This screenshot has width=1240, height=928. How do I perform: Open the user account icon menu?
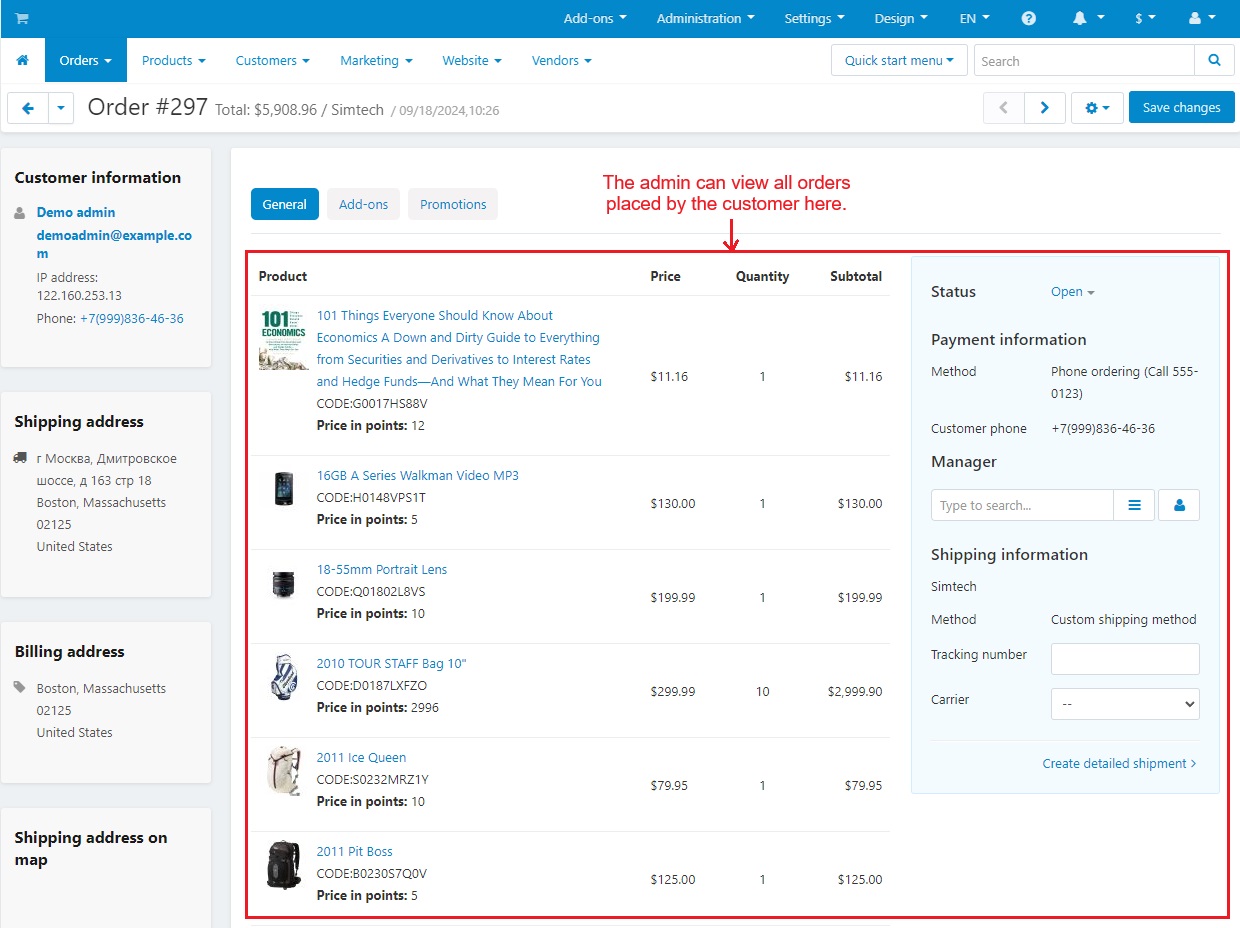[x=1200, y=19]
